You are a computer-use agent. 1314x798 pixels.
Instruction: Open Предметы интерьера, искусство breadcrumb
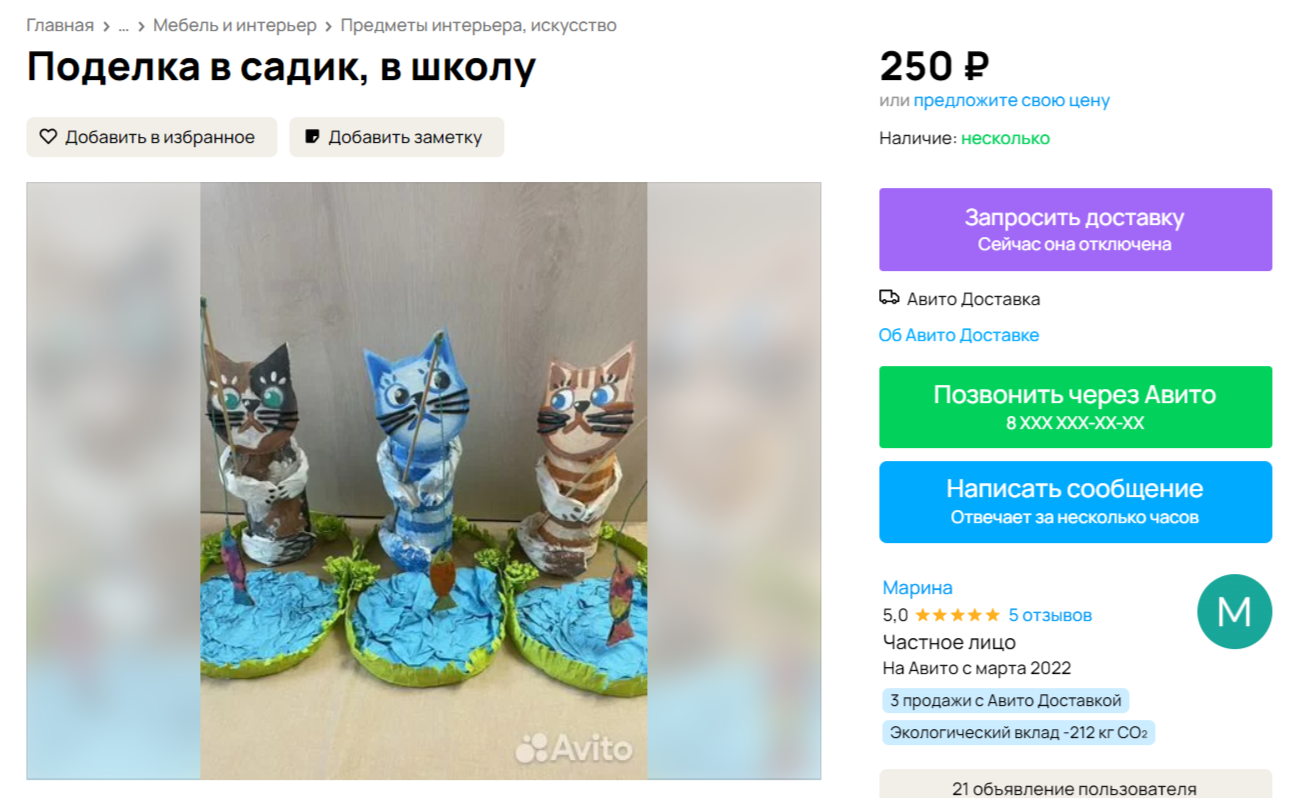479,25
